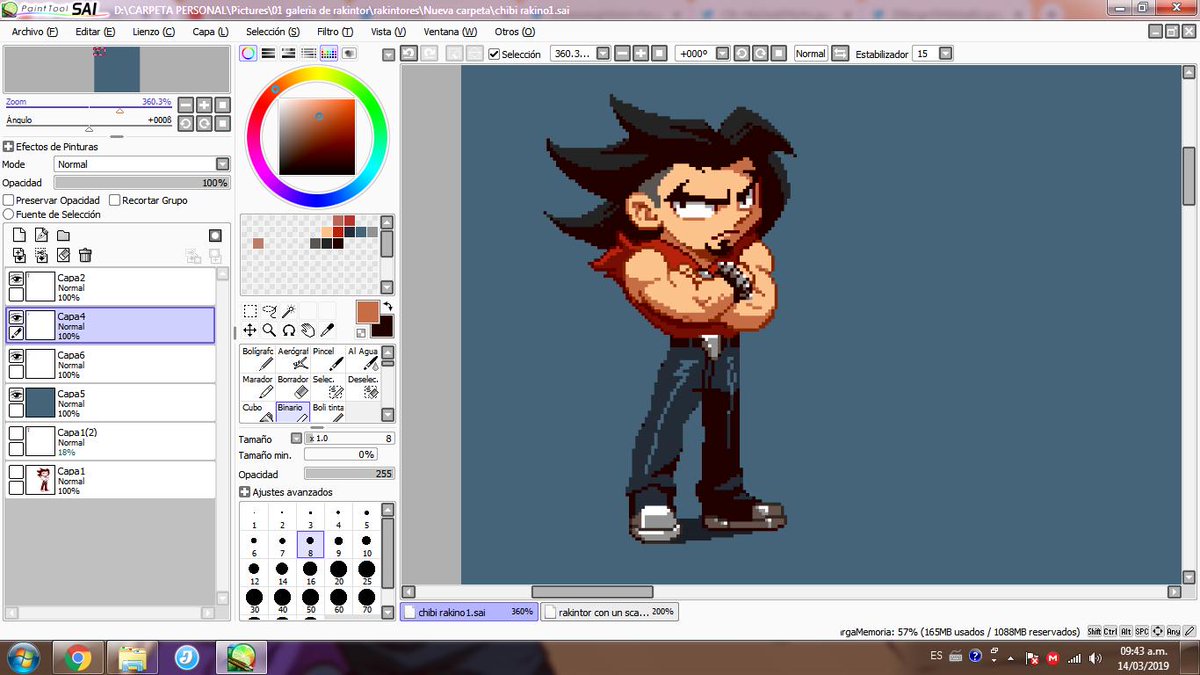Expand Efectos de Pinturas section
The image size is (1200, 675).
(x=9, y=146)
